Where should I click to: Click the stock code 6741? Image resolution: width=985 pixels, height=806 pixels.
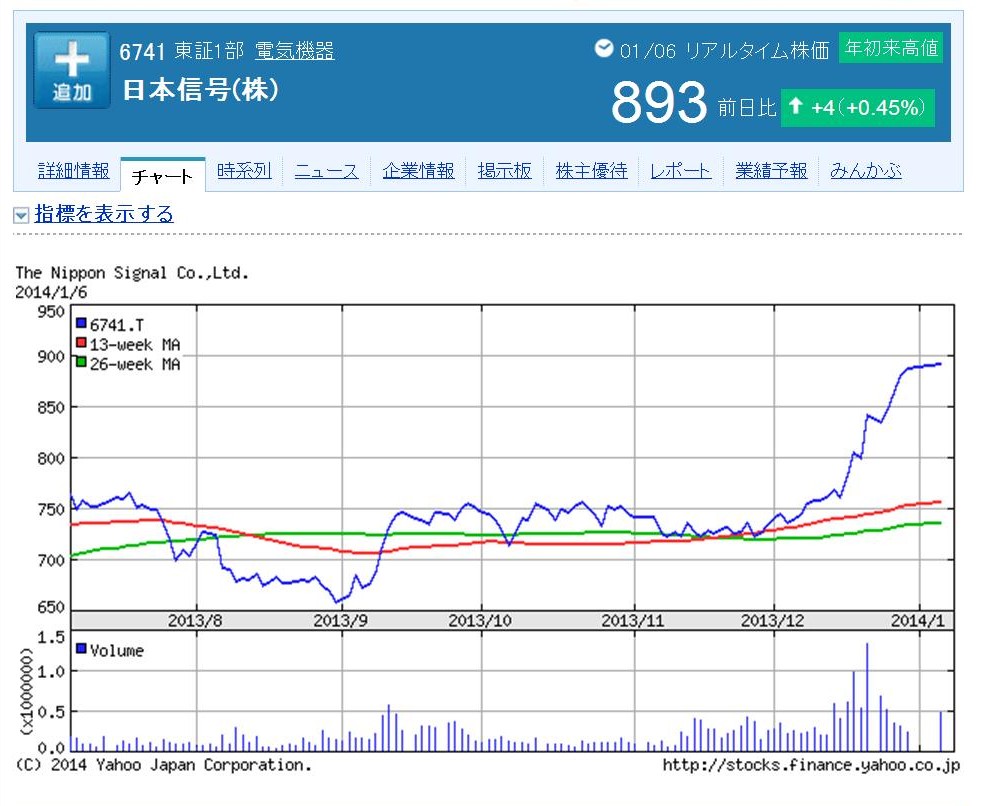pos(143,52)
